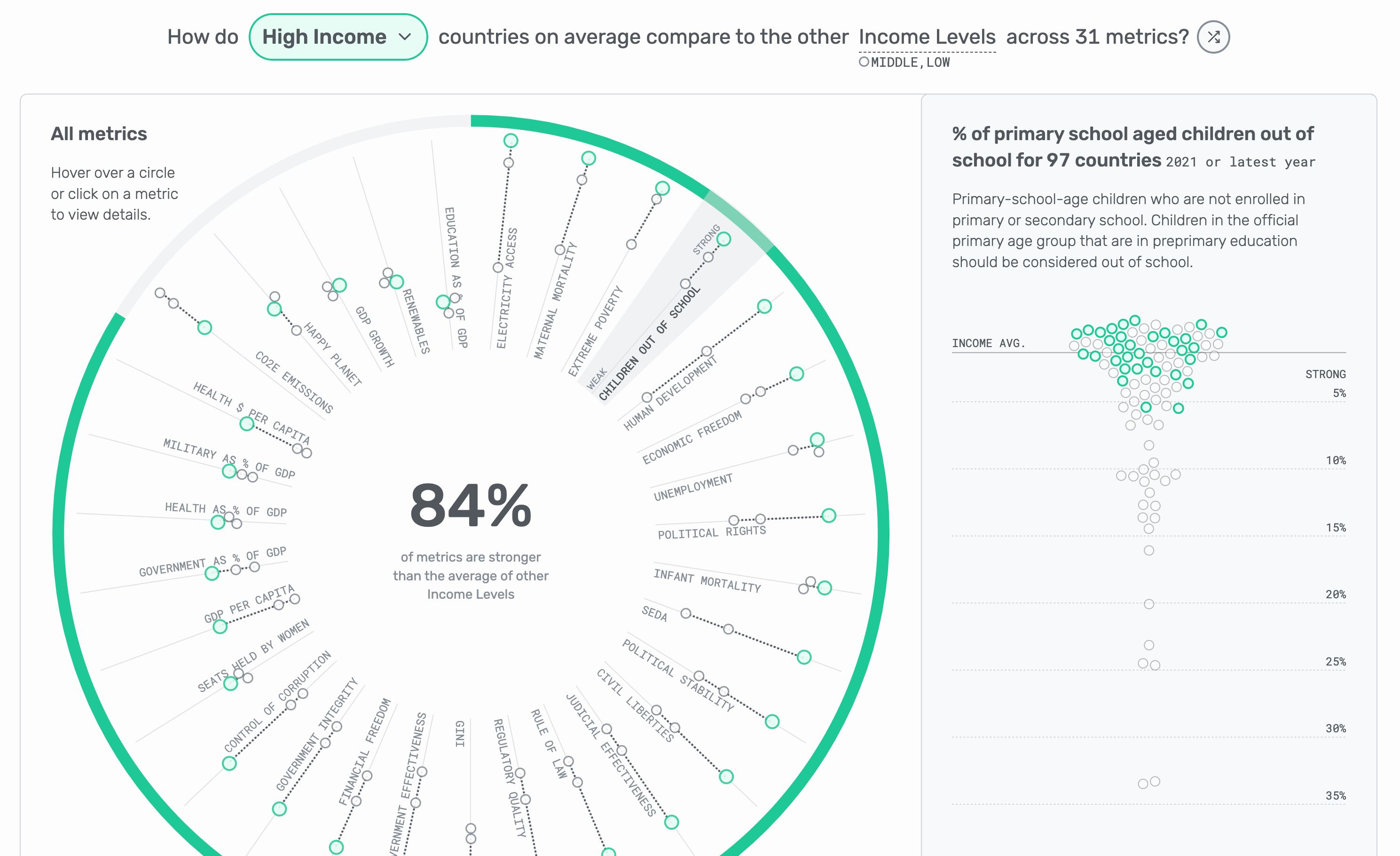Click green circle on Civil Liberties line

tap(725, 777)
